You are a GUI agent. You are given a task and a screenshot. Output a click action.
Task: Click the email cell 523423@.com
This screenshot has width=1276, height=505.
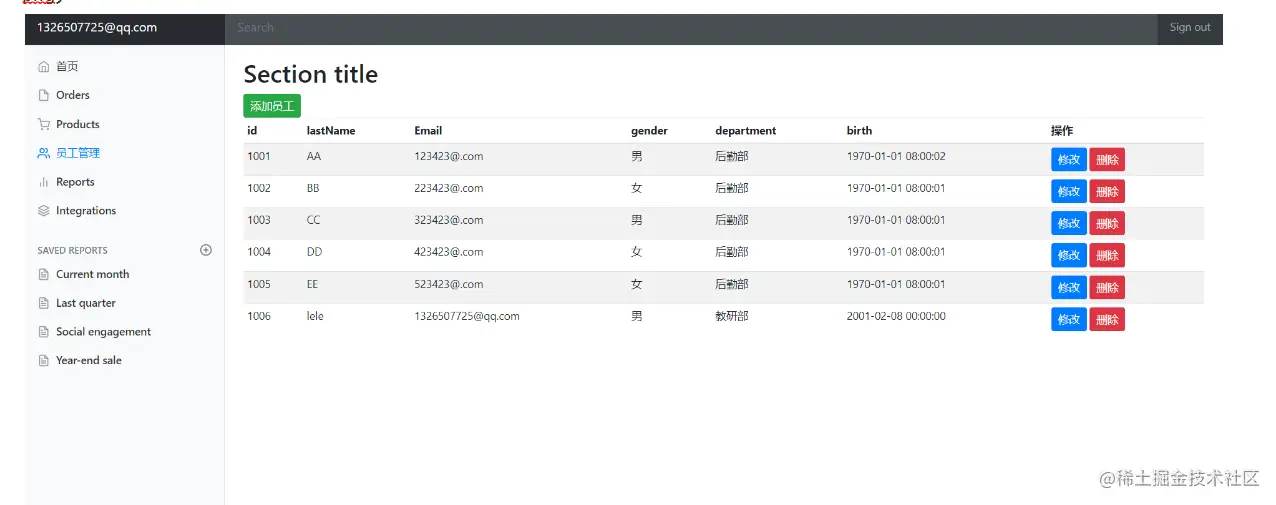click(x=449, y=285)
